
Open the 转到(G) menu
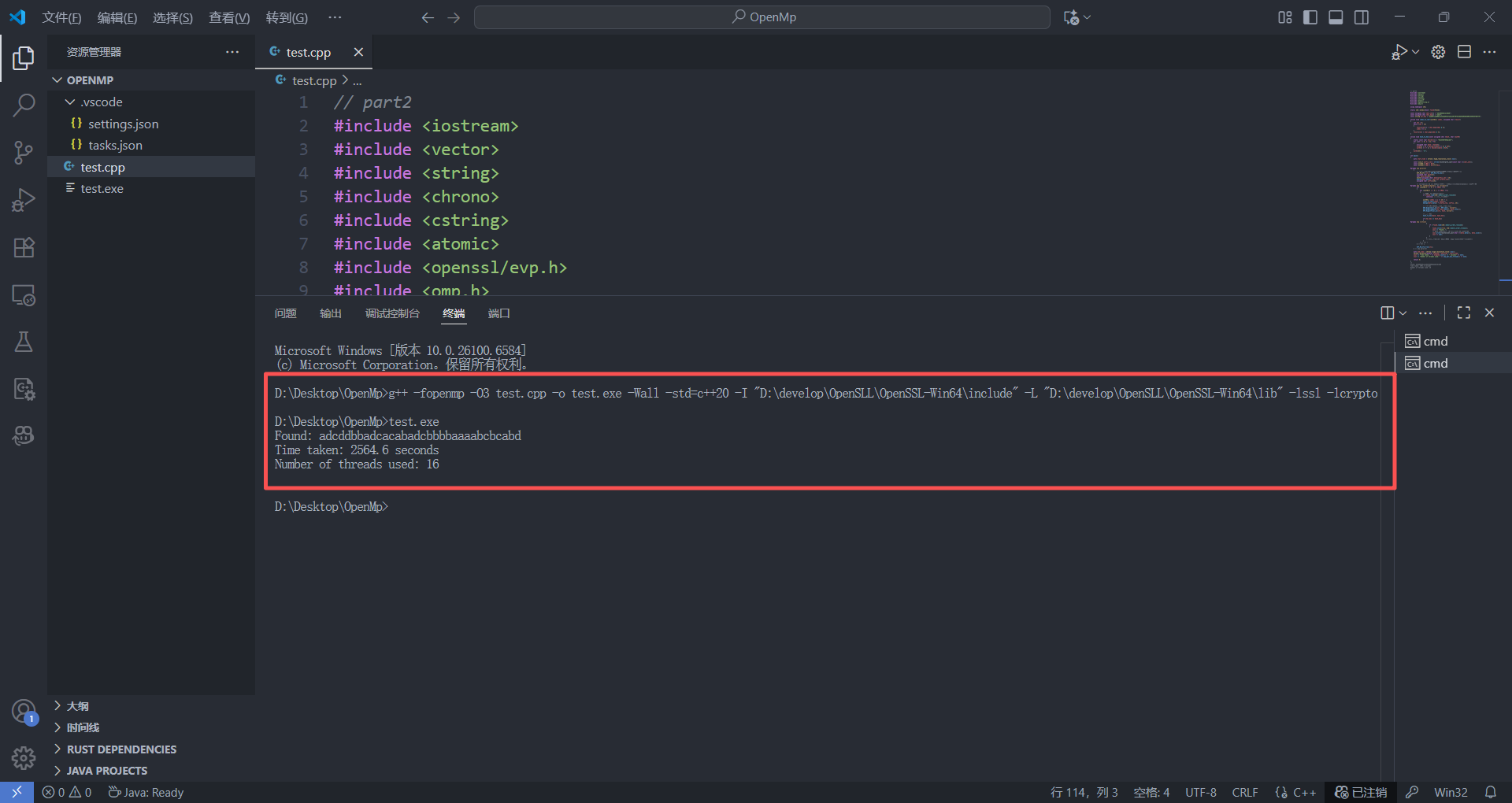point(287,17)
